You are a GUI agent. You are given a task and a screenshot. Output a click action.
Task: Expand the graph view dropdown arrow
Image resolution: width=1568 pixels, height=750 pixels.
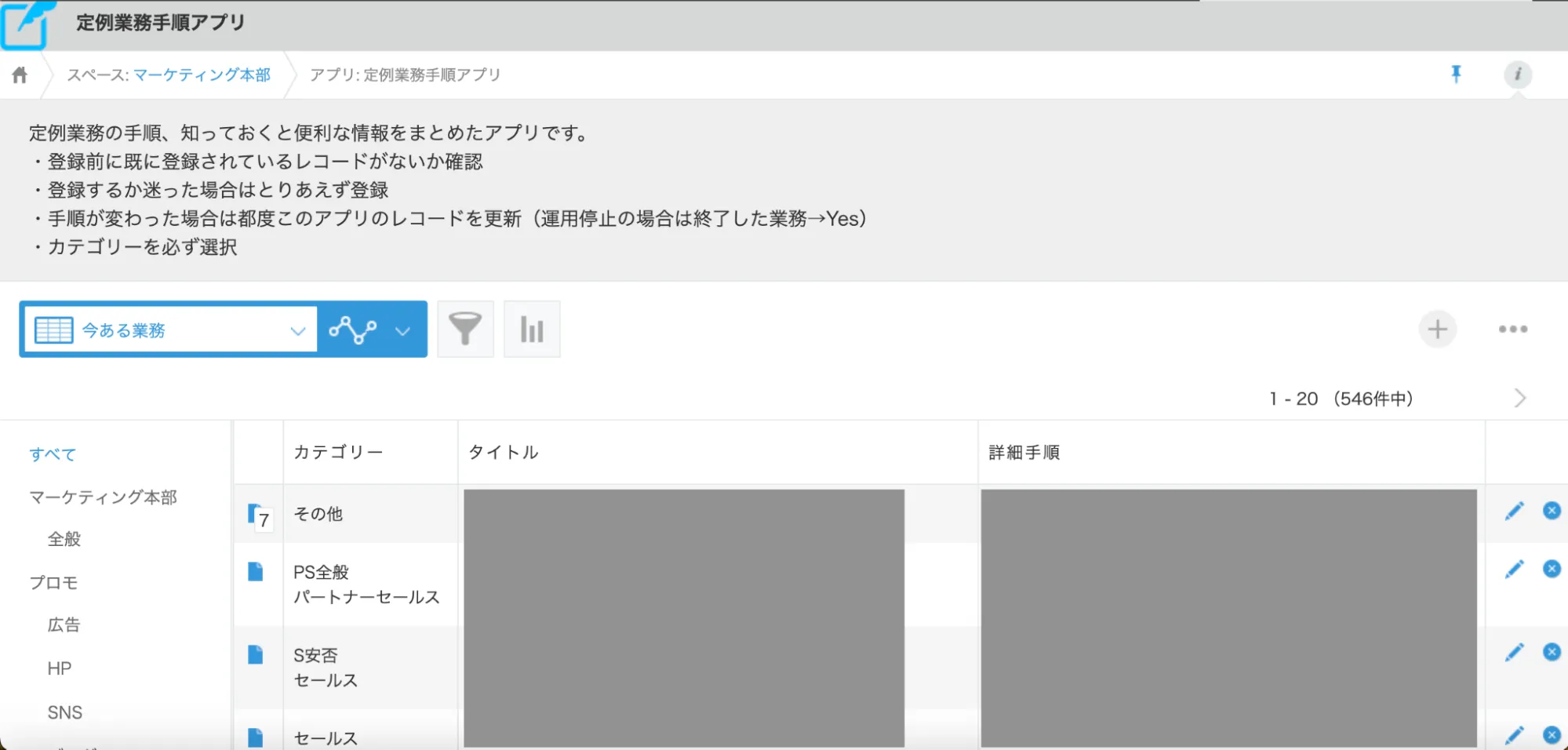click(402, 331)
